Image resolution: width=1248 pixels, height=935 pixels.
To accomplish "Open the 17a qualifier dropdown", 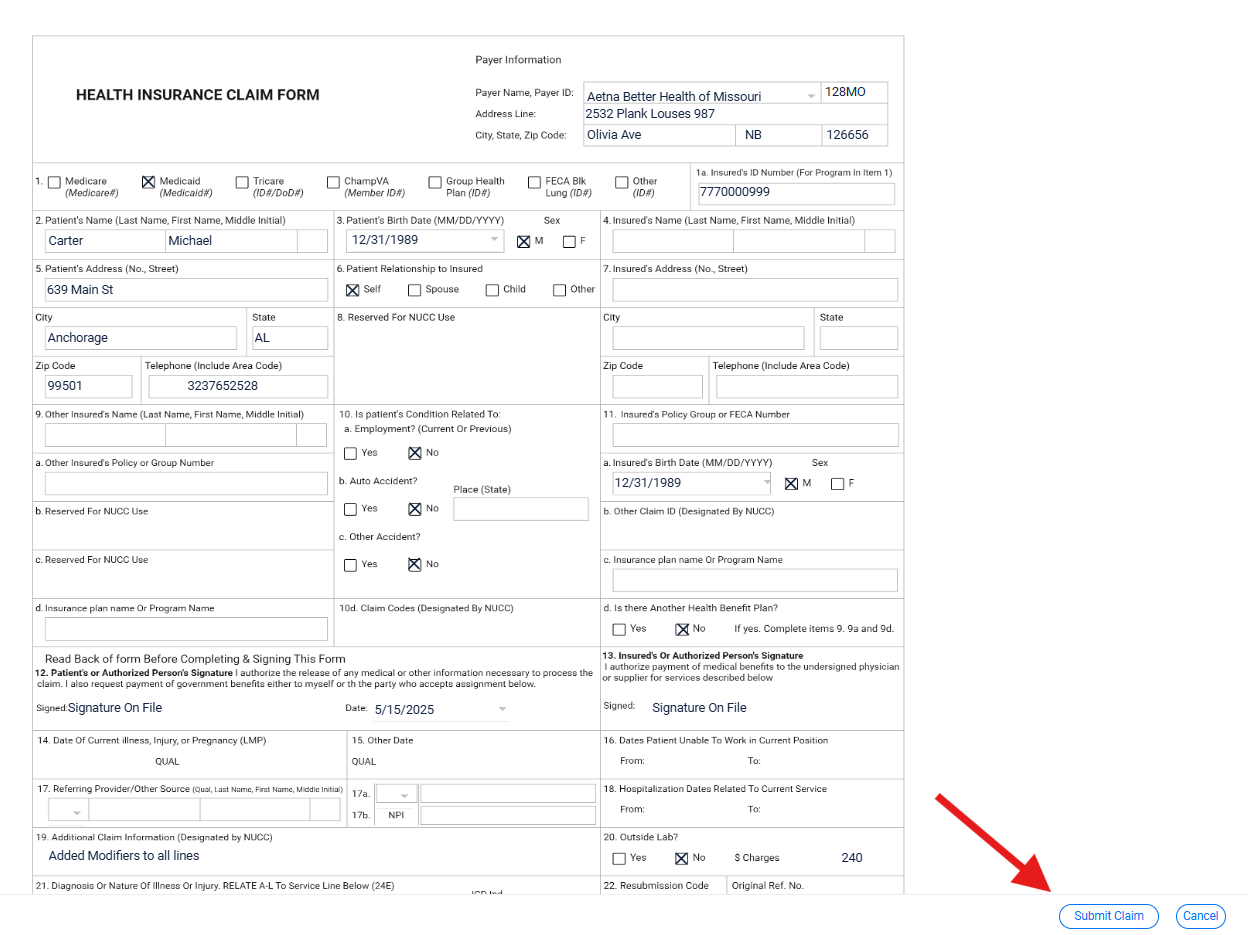I will tap(404, 796).
